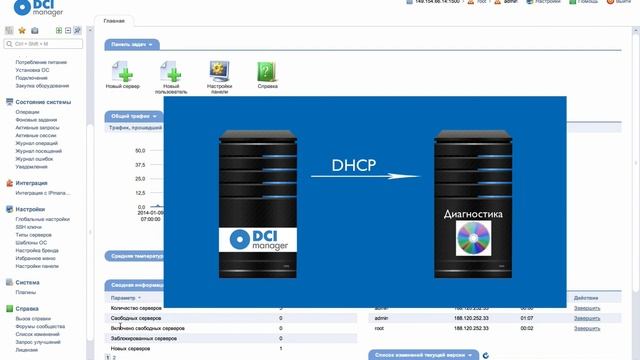Focus the menu search field
The width and height of the screenshot is (640, 360).
43,44
